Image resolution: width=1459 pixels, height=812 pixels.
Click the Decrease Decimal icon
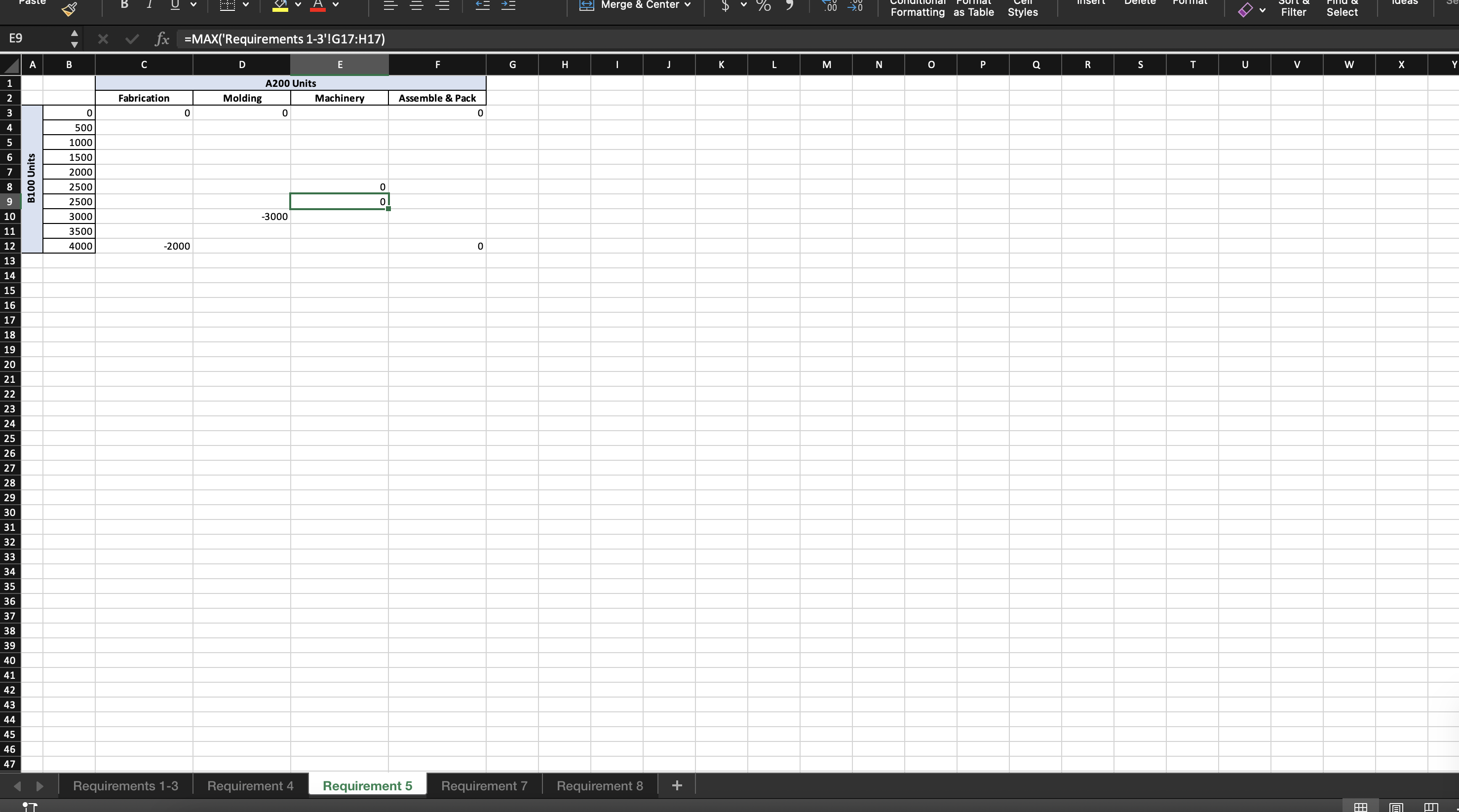coord(855,5)
